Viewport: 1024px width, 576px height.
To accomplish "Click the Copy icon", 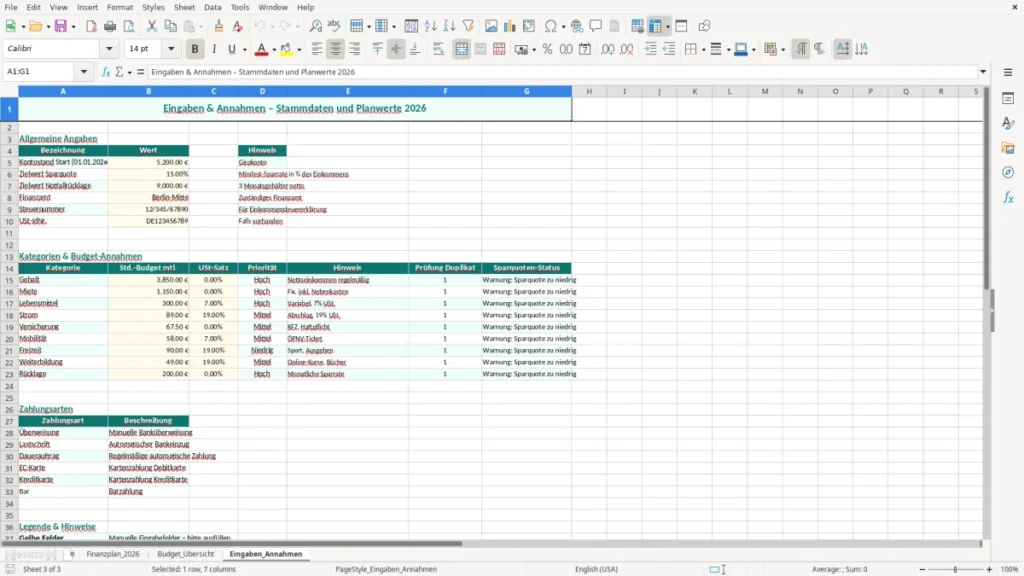I will [170, 26].
